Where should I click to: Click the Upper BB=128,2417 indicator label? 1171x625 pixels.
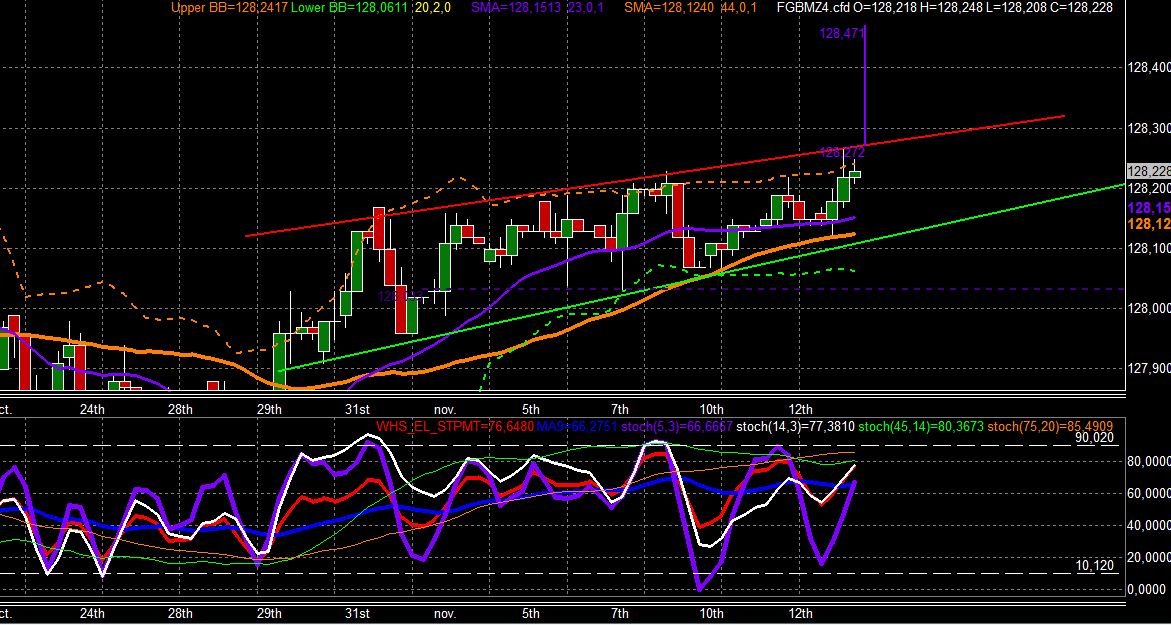[229, 7]
